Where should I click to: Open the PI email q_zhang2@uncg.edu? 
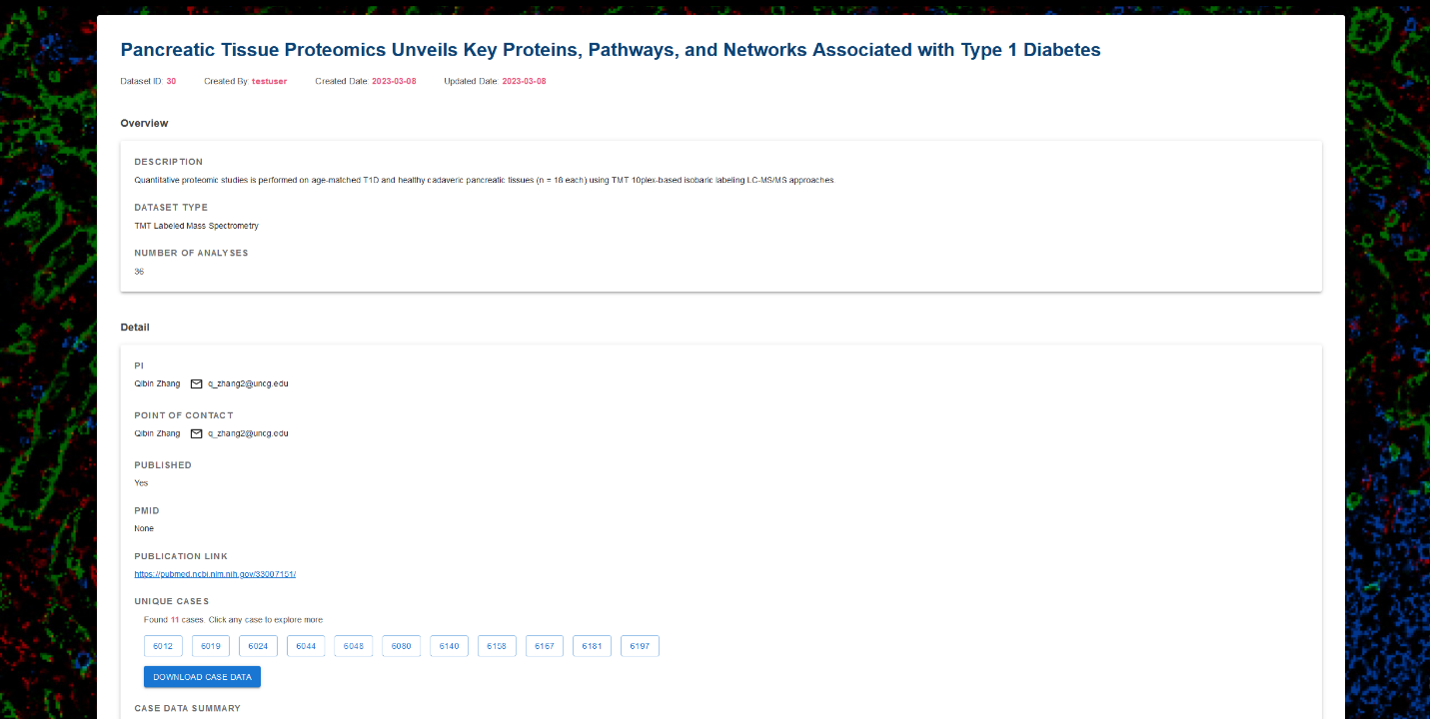[x=248, y=383]
